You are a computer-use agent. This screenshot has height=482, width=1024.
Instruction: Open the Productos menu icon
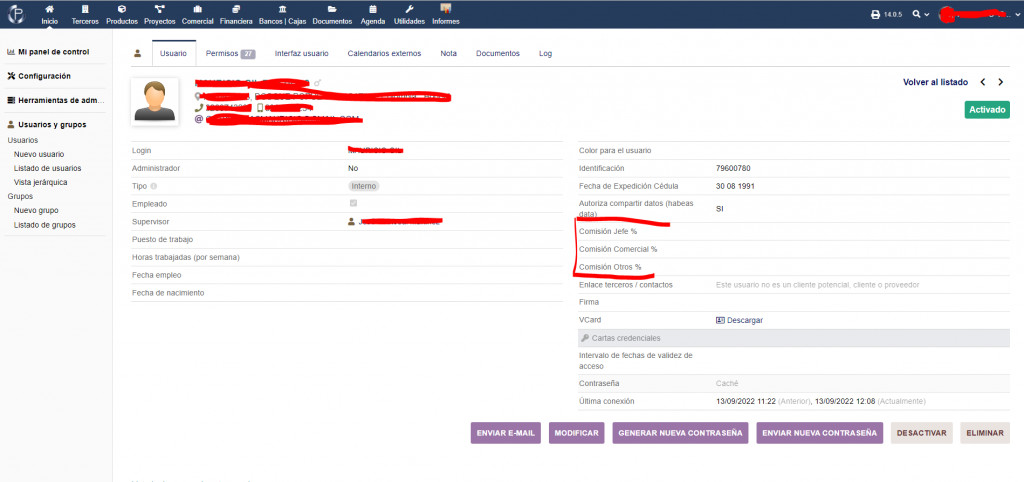pos(121,9)
